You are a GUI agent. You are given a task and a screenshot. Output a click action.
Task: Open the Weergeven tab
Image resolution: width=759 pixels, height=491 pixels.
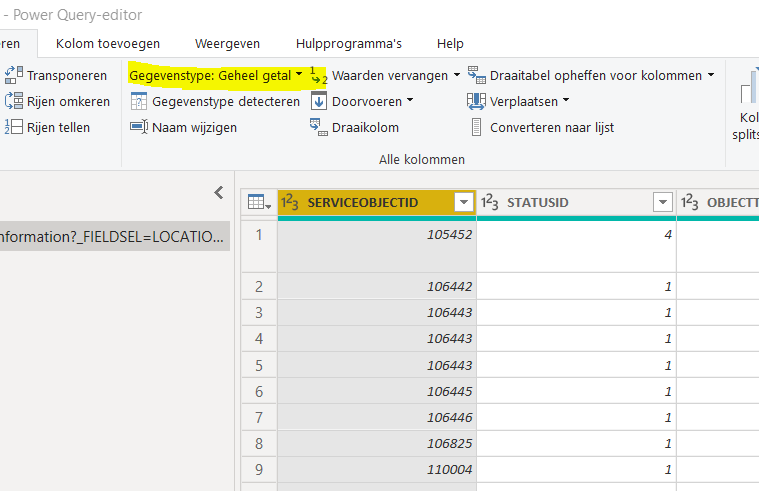click(228, 44)
